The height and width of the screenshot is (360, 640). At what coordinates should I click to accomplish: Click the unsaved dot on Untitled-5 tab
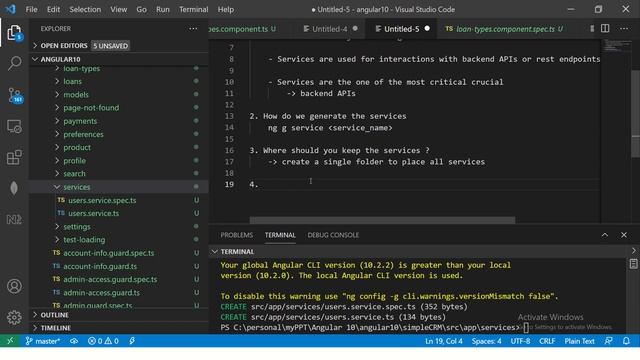[427, 29]
